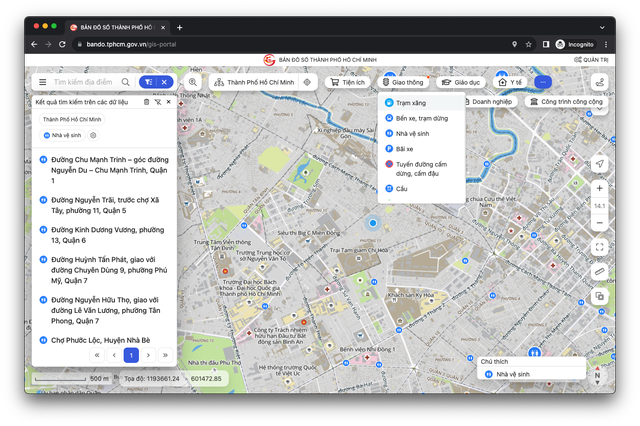
Task: Zoom in with the plus button
Action: pyautogui.click(x=600, y=189)
